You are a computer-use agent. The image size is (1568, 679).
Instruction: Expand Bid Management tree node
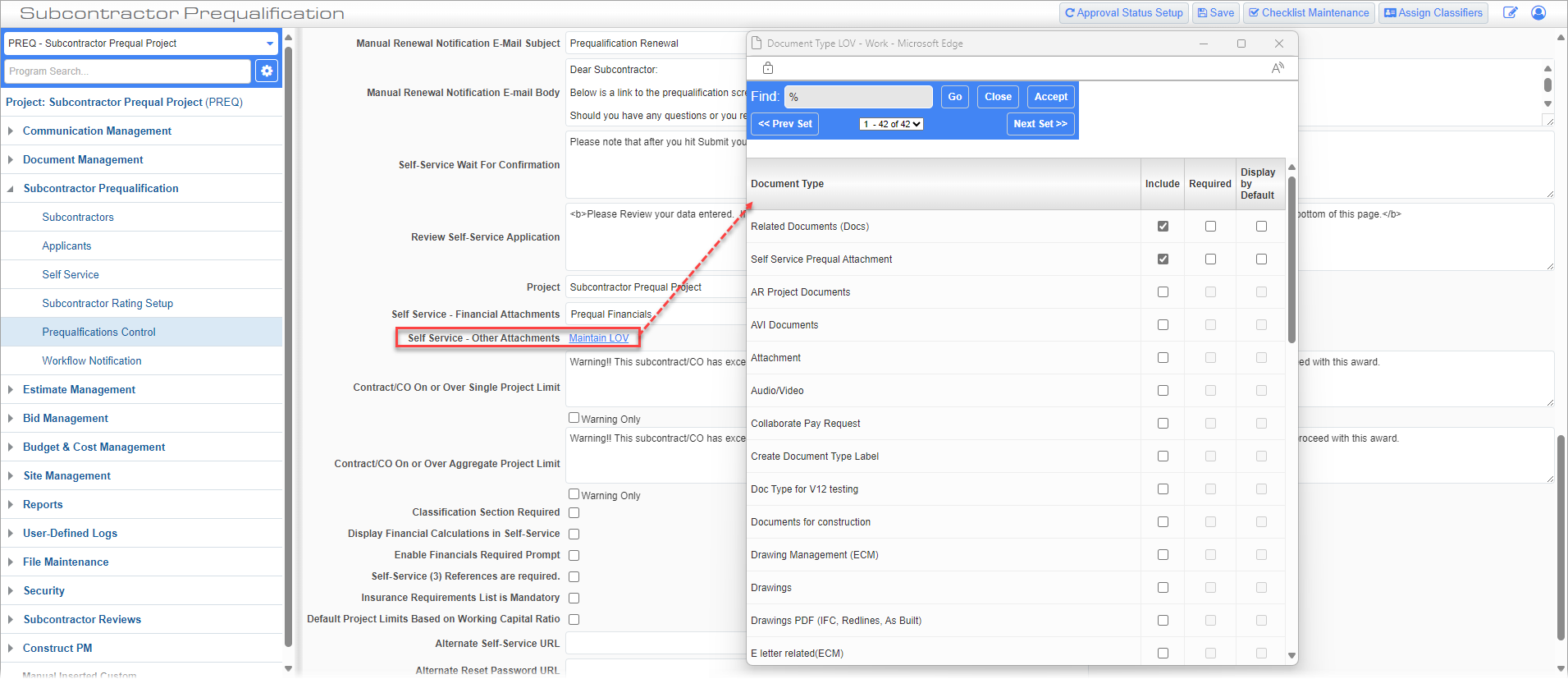[x=10, y=419]
